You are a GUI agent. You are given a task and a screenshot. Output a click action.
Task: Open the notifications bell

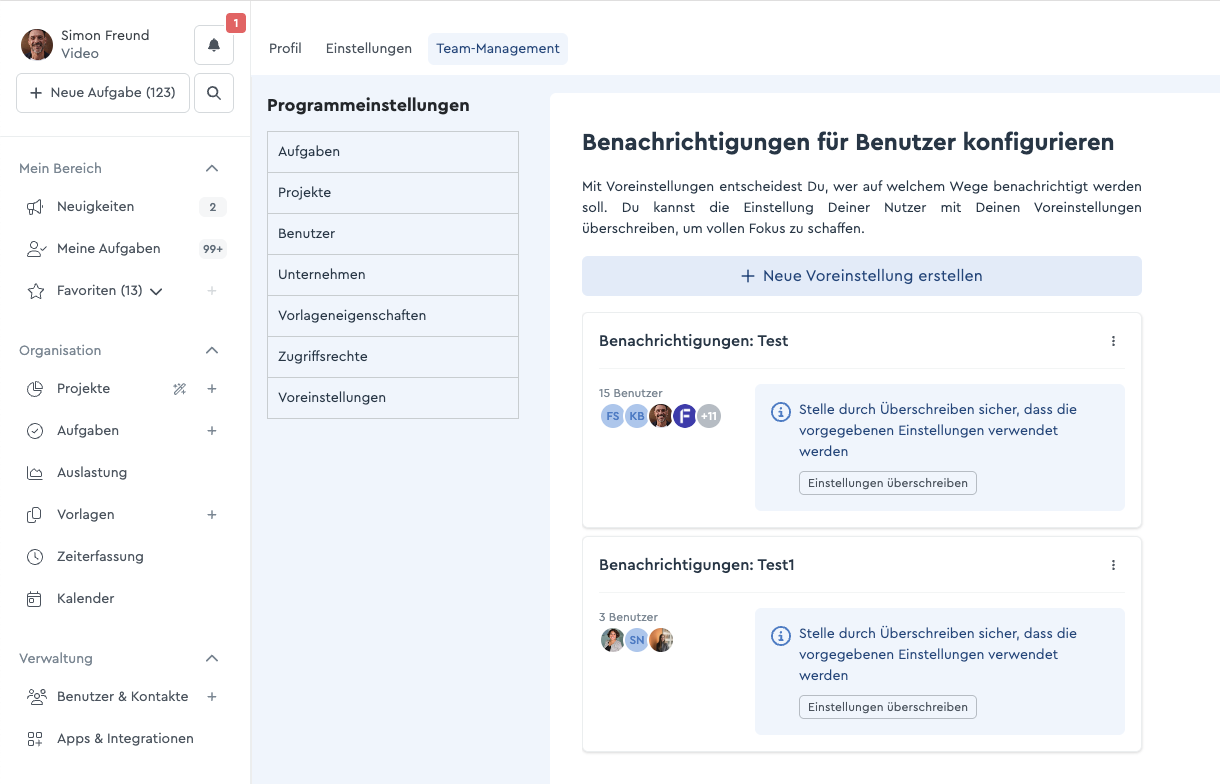tap(214, 45)
